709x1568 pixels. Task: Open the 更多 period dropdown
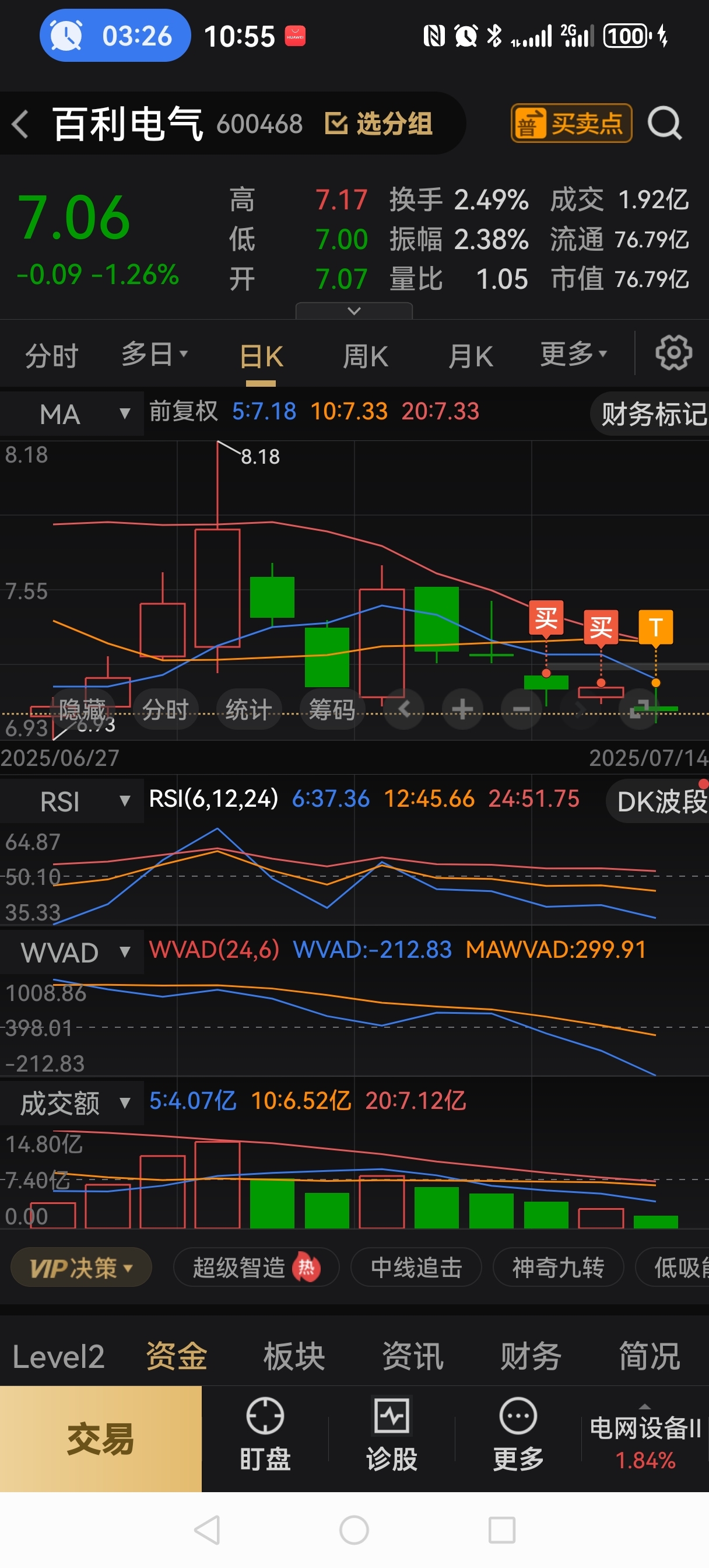pos(573,353)
